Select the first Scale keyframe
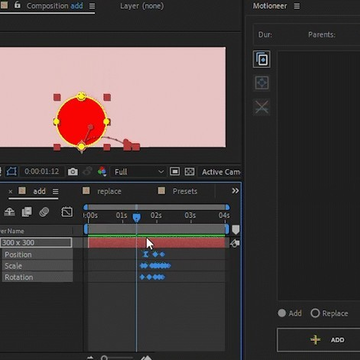 pyautogui.click(x=142, y=266)
